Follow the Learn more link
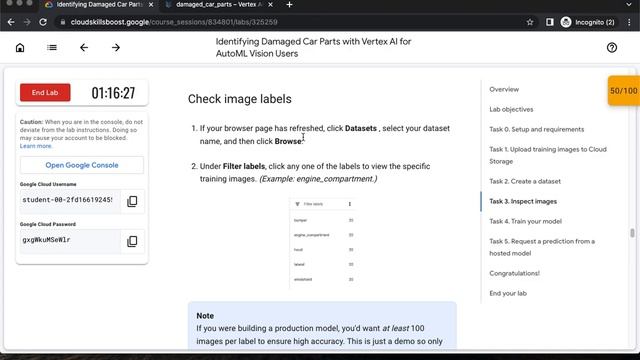 (36, 146)
